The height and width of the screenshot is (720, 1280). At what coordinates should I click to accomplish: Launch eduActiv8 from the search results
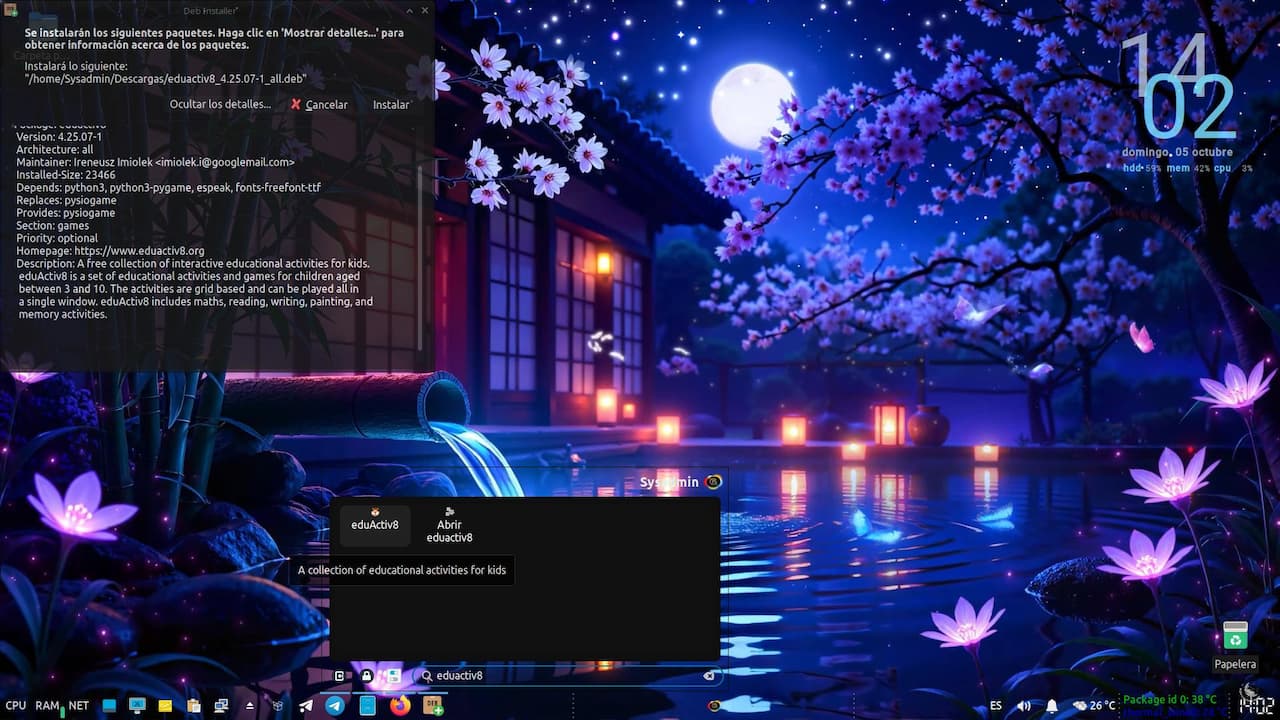(375, 525)
